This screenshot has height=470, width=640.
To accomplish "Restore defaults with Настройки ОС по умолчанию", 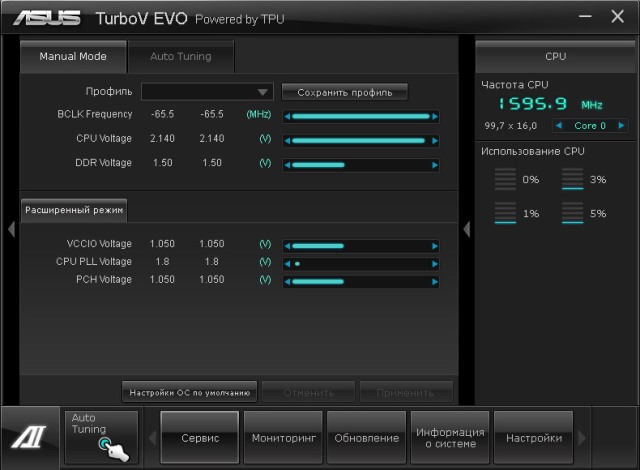I will coord(189,392).
